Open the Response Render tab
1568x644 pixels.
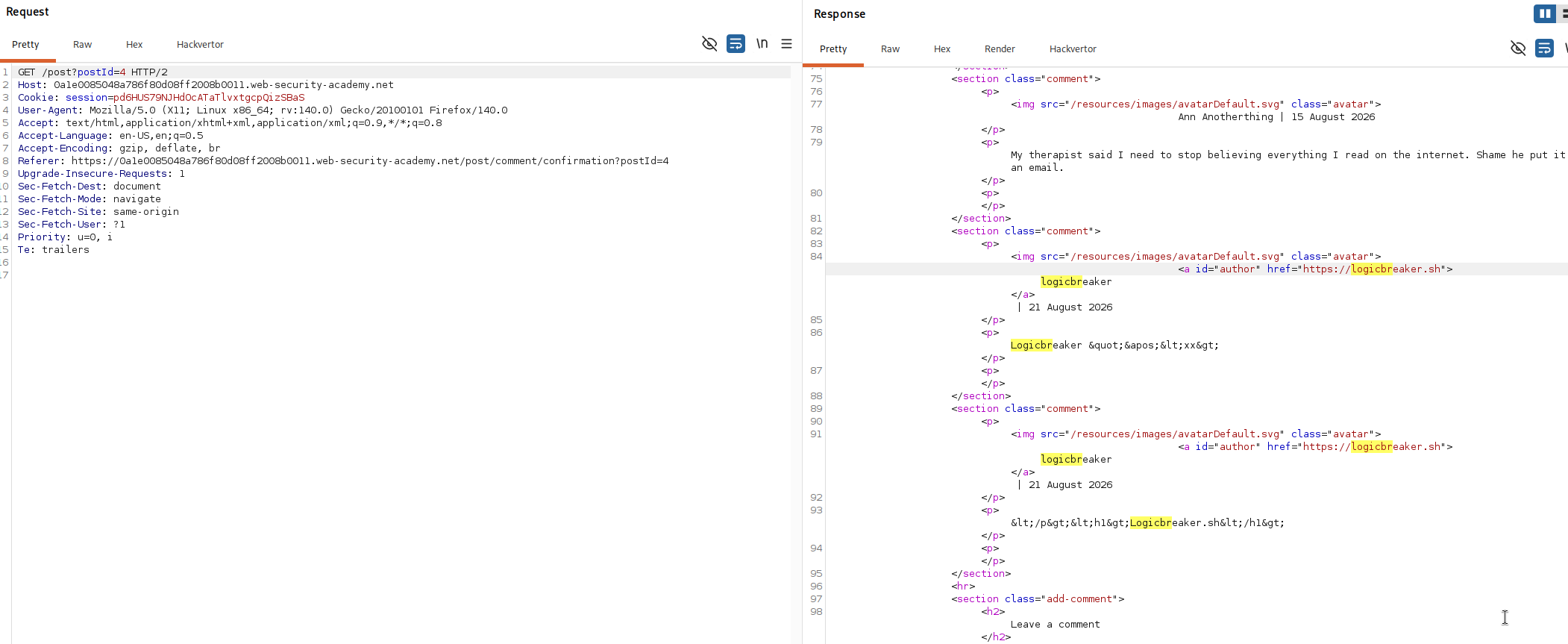click(x=1000, y=49)
